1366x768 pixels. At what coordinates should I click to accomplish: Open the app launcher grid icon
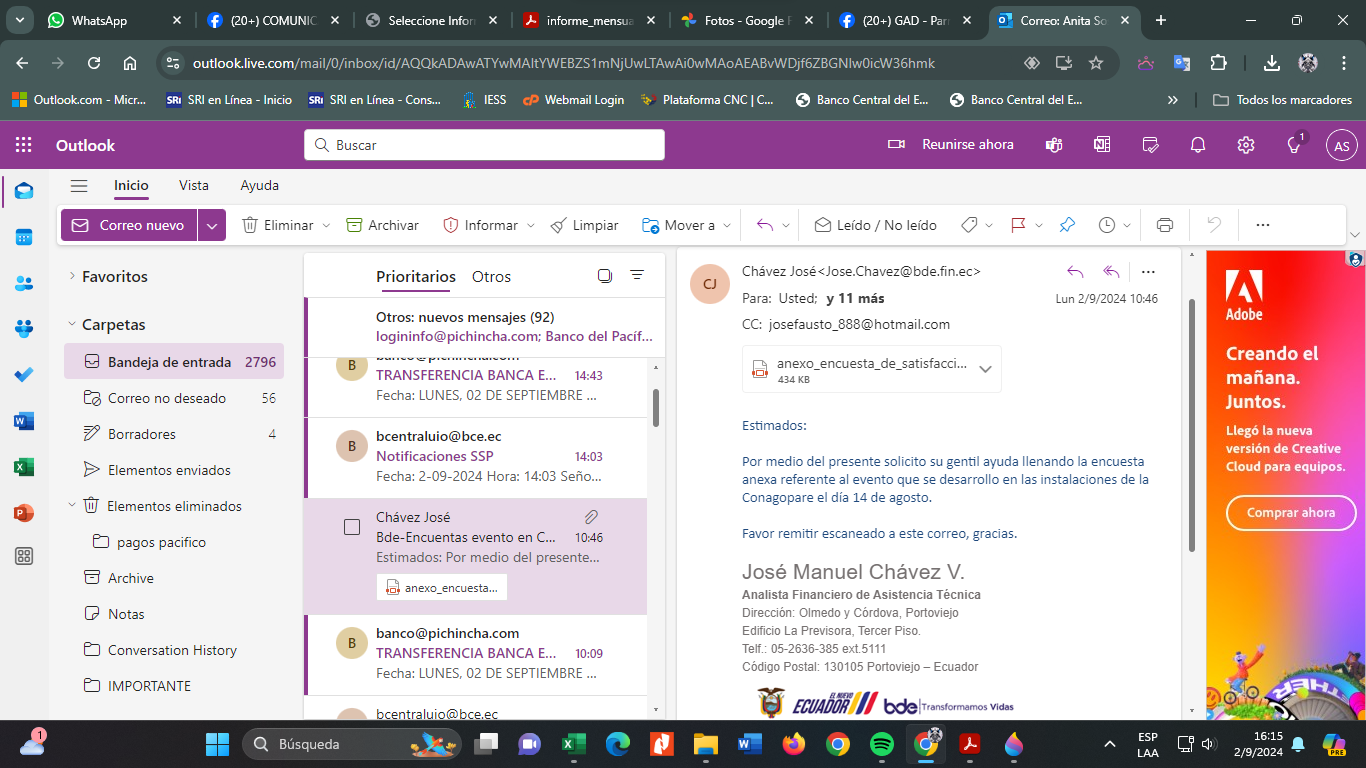pyautogui.click(x=24, y=145)
